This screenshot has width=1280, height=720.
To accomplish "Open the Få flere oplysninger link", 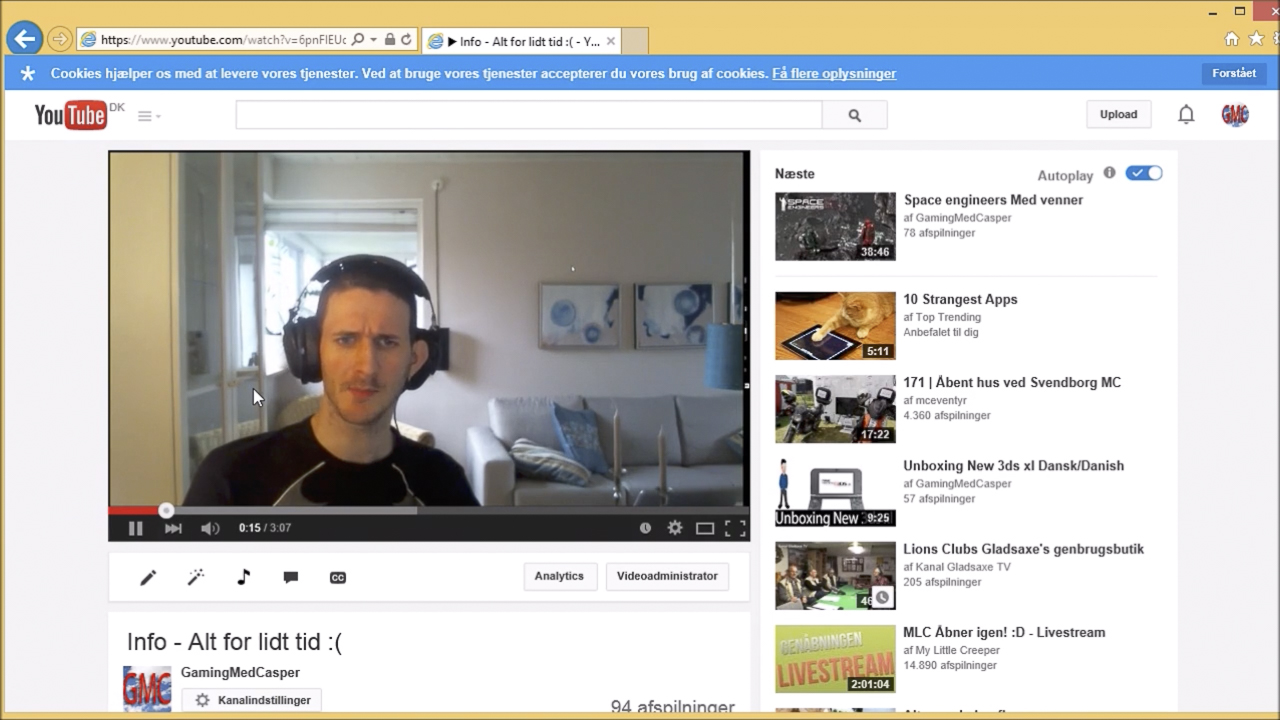I will [834, 73].
